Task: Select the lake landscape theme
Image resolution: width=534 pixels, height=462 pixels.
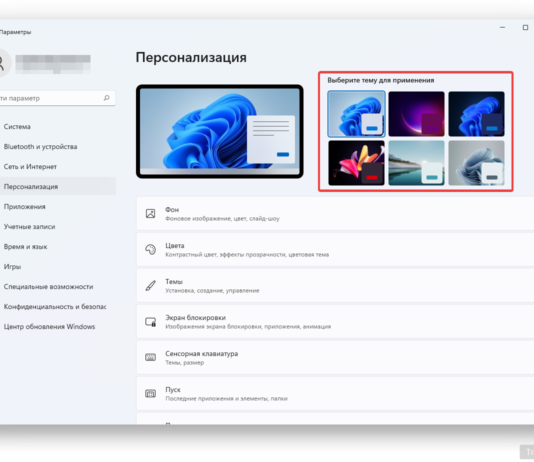Action: click(x=416, y=163)
